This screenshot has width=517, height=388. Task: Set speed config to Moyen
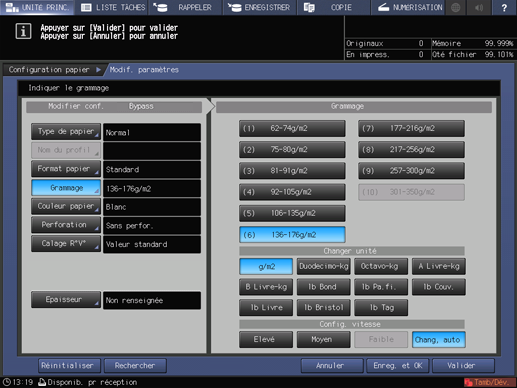tap(323, 340)
